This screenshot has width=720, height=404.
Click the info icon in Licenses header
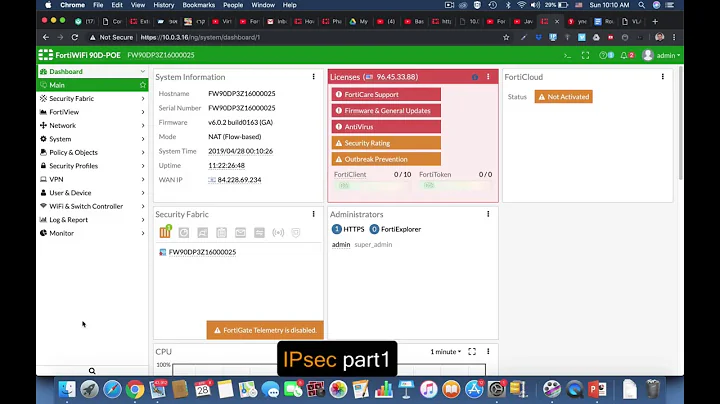pyautogui.click(x=475, y=77)
